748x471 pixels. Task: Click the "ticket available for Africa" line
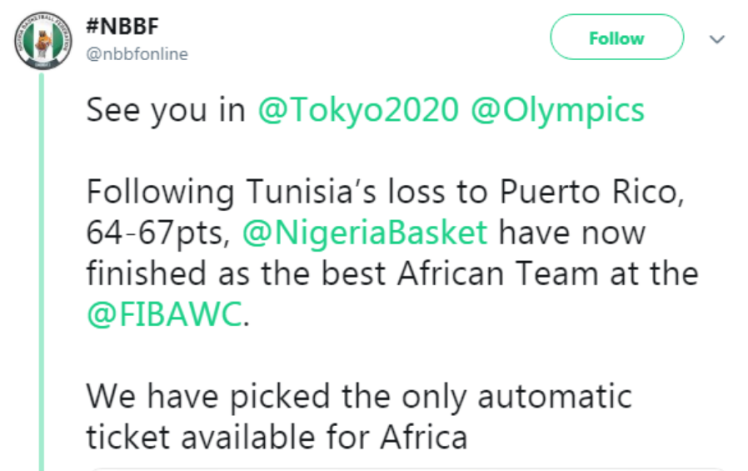[277, 437]
